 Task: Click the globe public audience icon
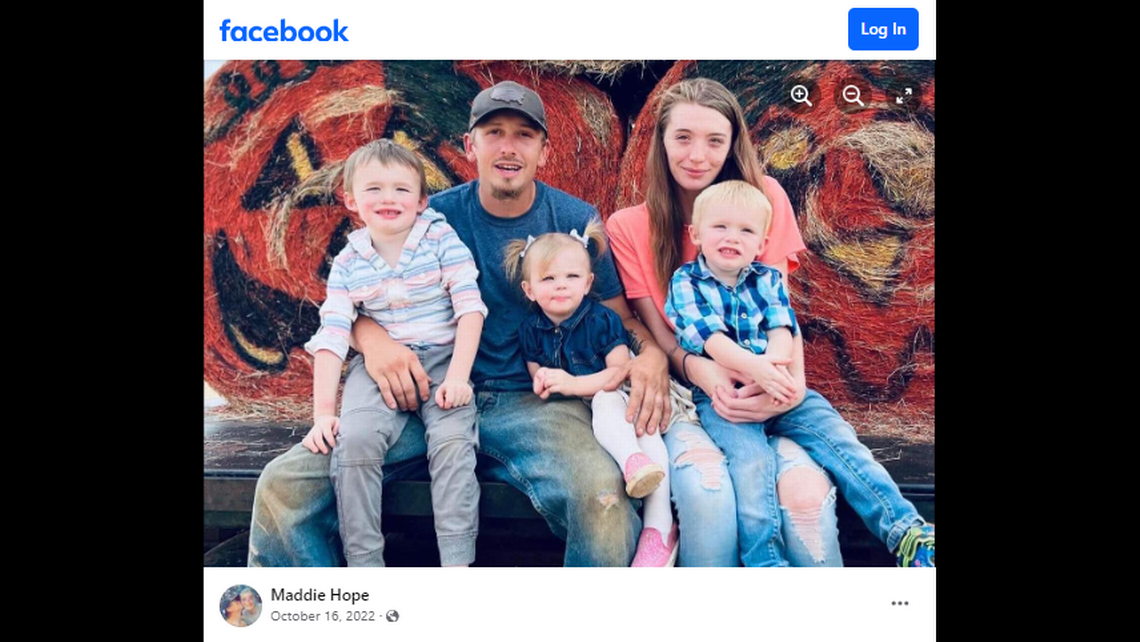pyautogui.click(x=393, y=617)
